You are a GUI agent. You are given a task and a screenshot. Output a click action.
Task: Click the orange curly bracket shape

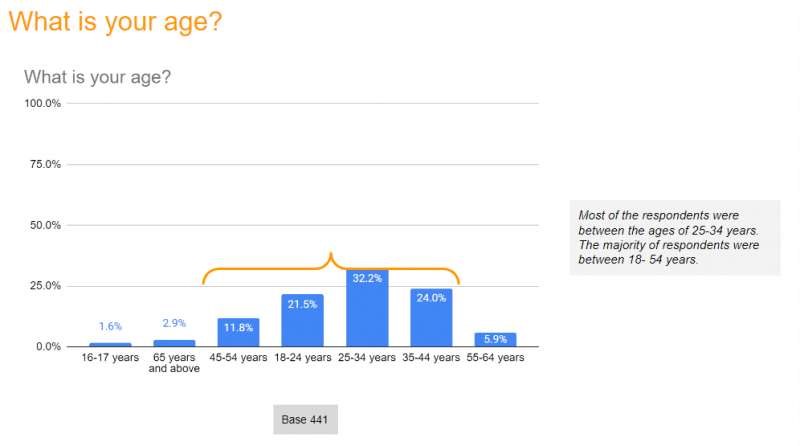pyautogui.click(x=331, y=268)
